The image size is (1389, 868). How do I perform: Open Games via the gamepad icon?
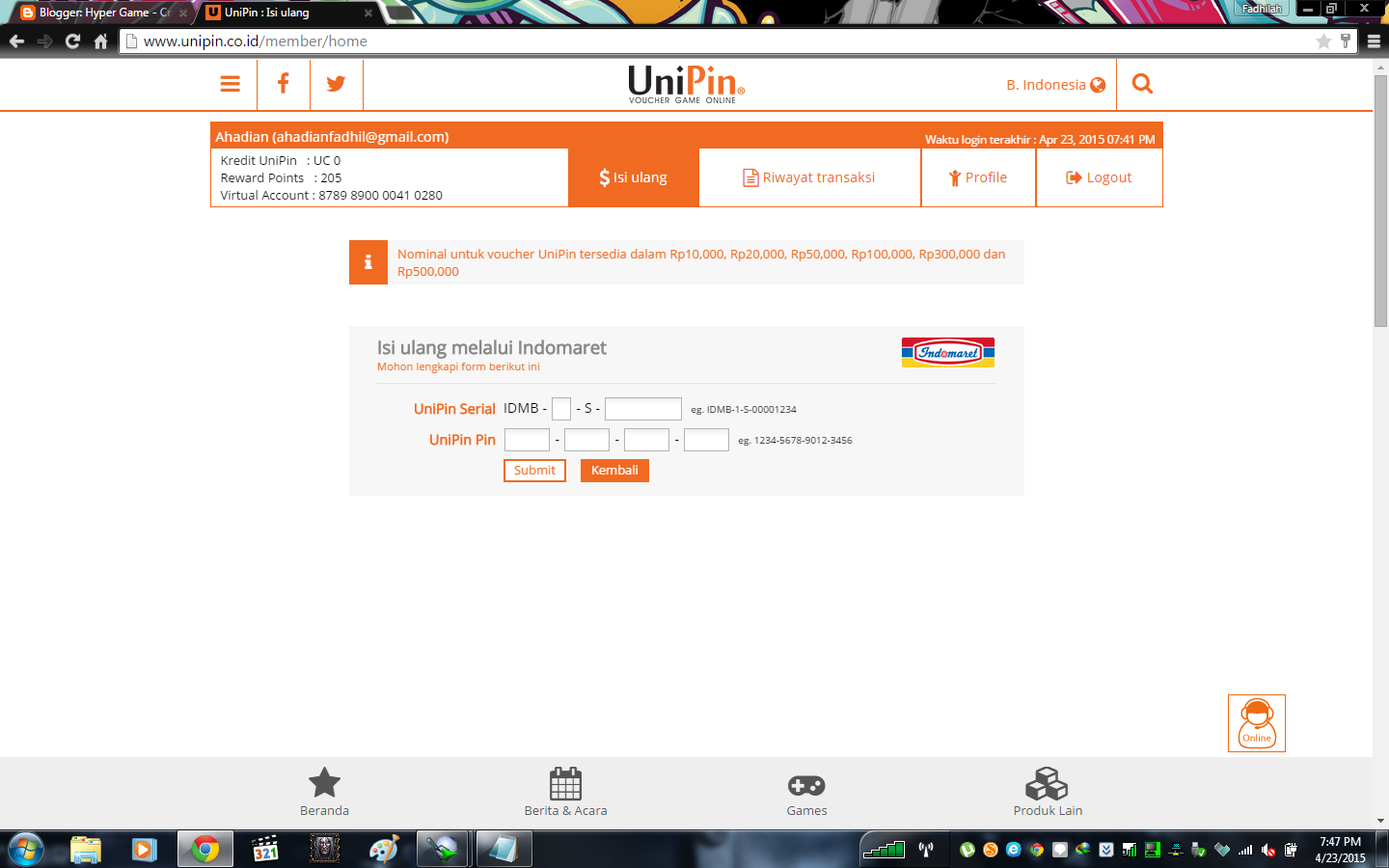coord(806,785)
